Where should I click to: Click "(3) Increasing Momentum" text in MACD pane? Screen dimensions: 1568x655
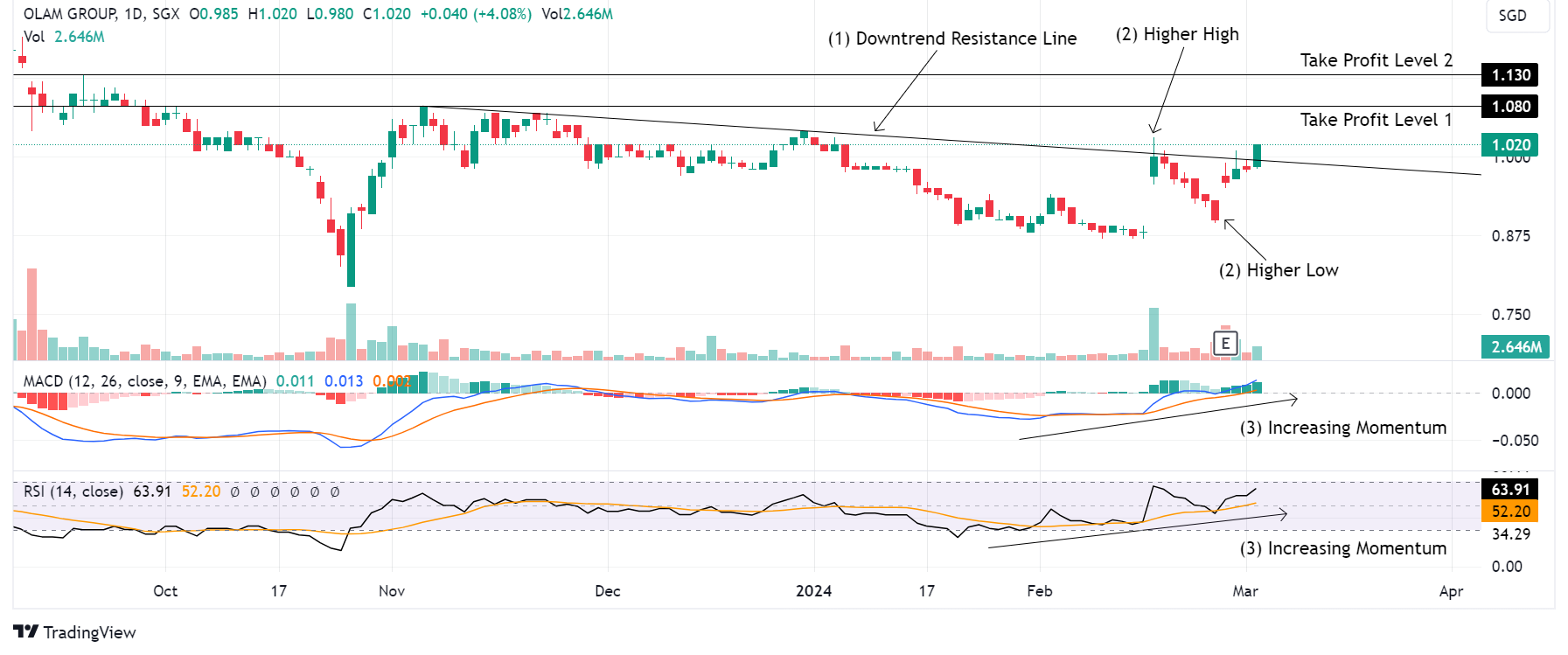[x=1343, y=428]
